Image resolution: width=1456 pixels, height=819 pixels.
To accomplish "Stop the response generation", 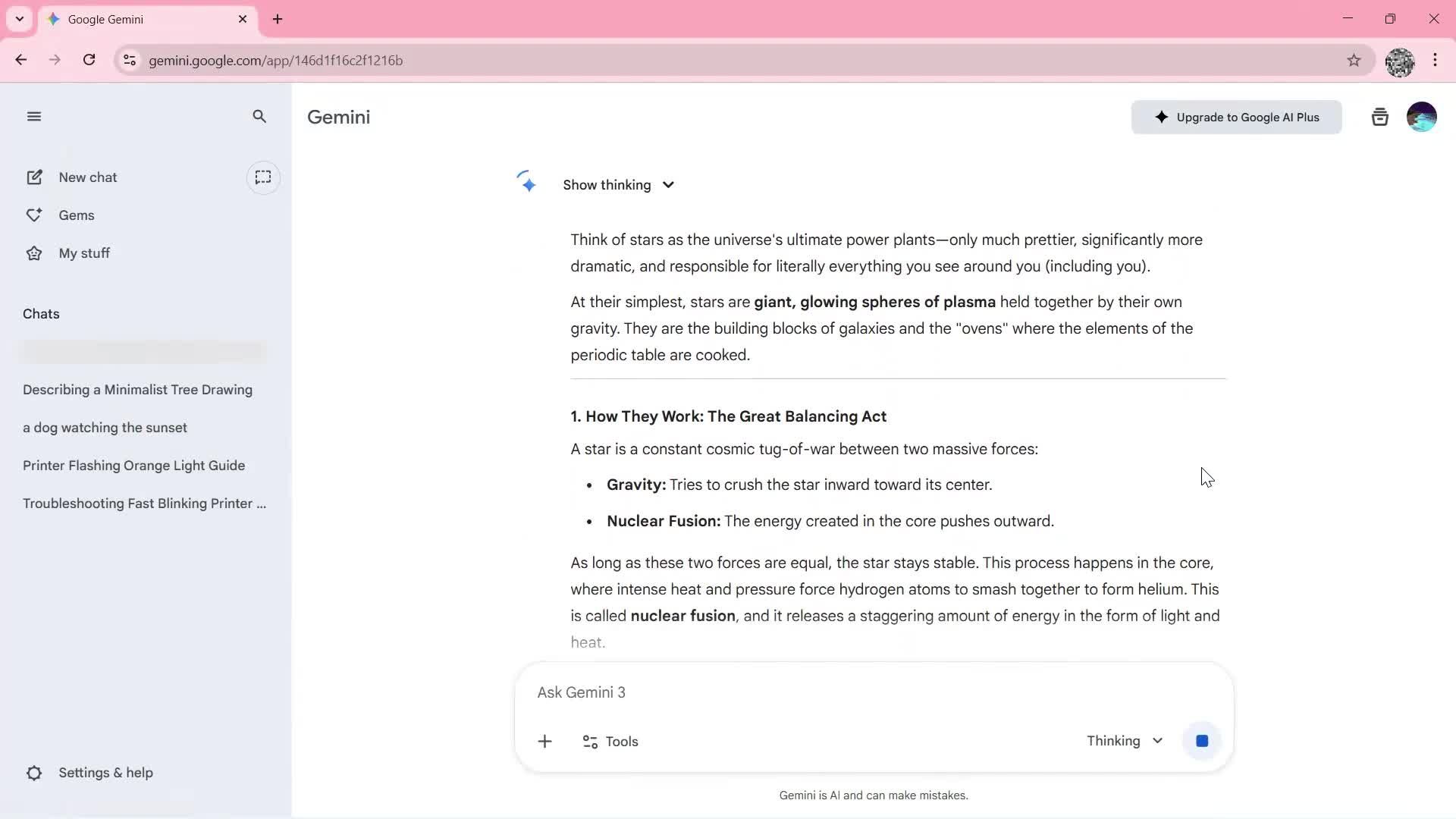I will [1201, 741].
